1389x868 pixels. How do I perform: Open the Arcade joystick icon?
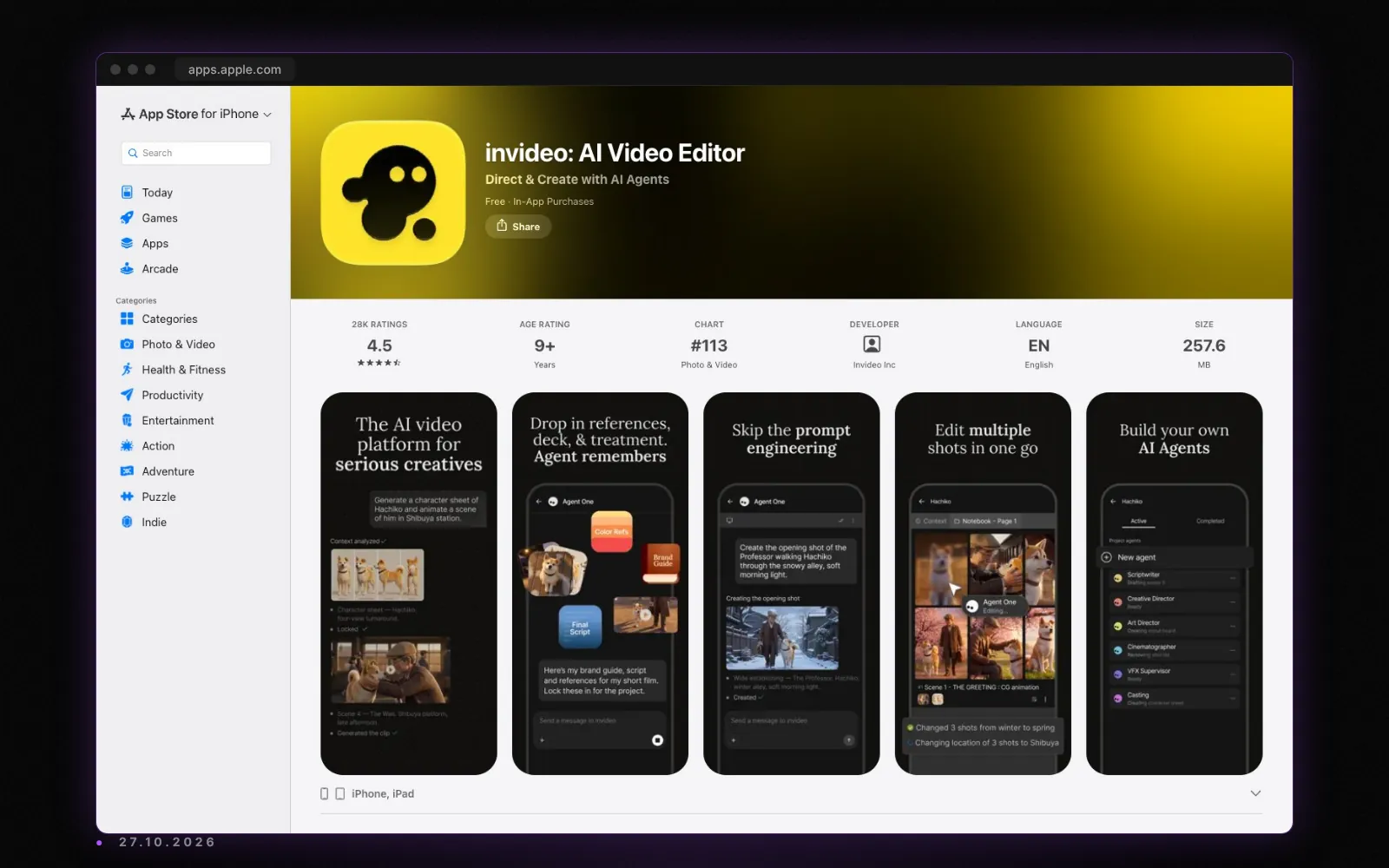[x=127, y=268]
